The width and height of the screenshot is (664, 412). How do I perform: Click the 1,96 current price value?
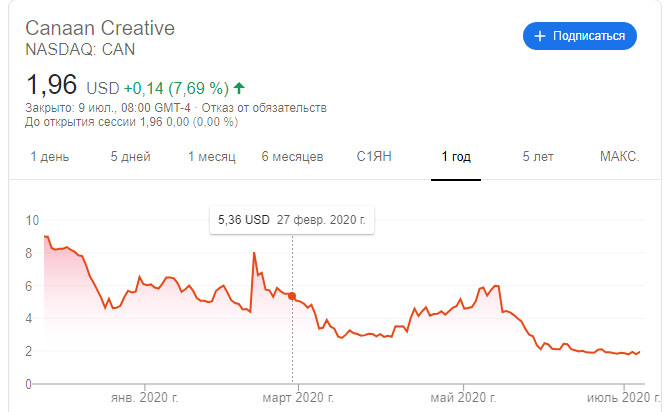(x=50, y=84)
